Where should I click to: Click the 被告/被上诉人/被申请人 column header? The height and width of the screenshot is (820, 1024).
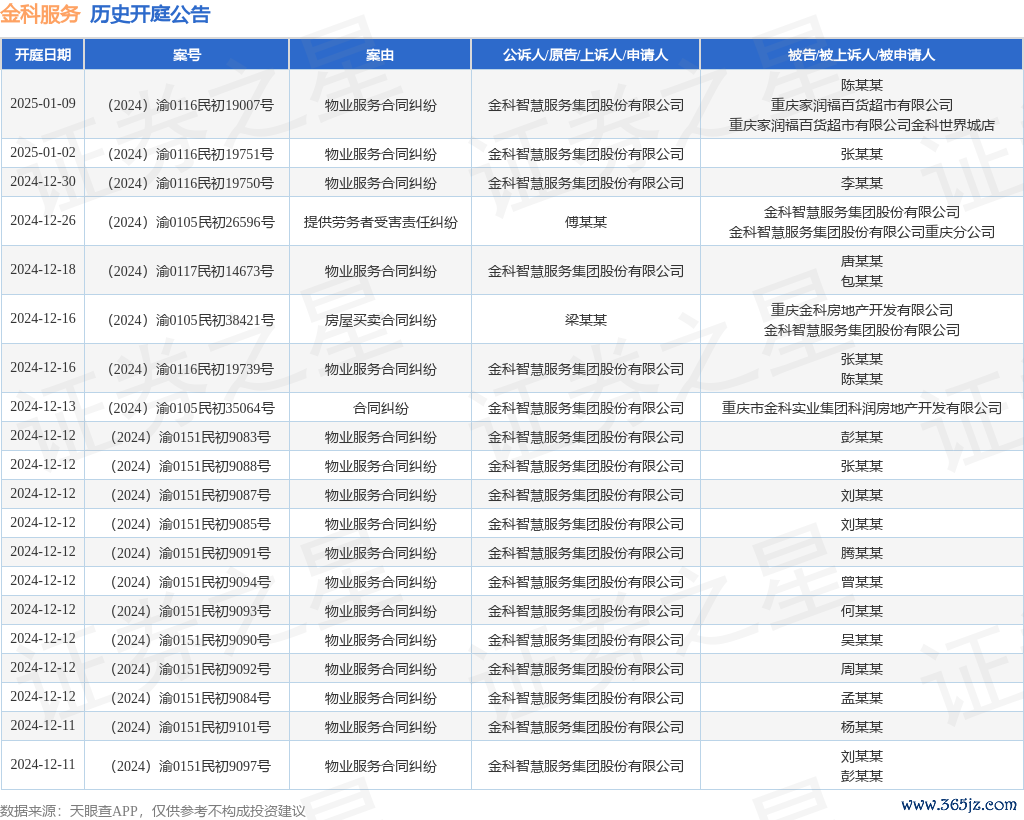pos(861,55)
